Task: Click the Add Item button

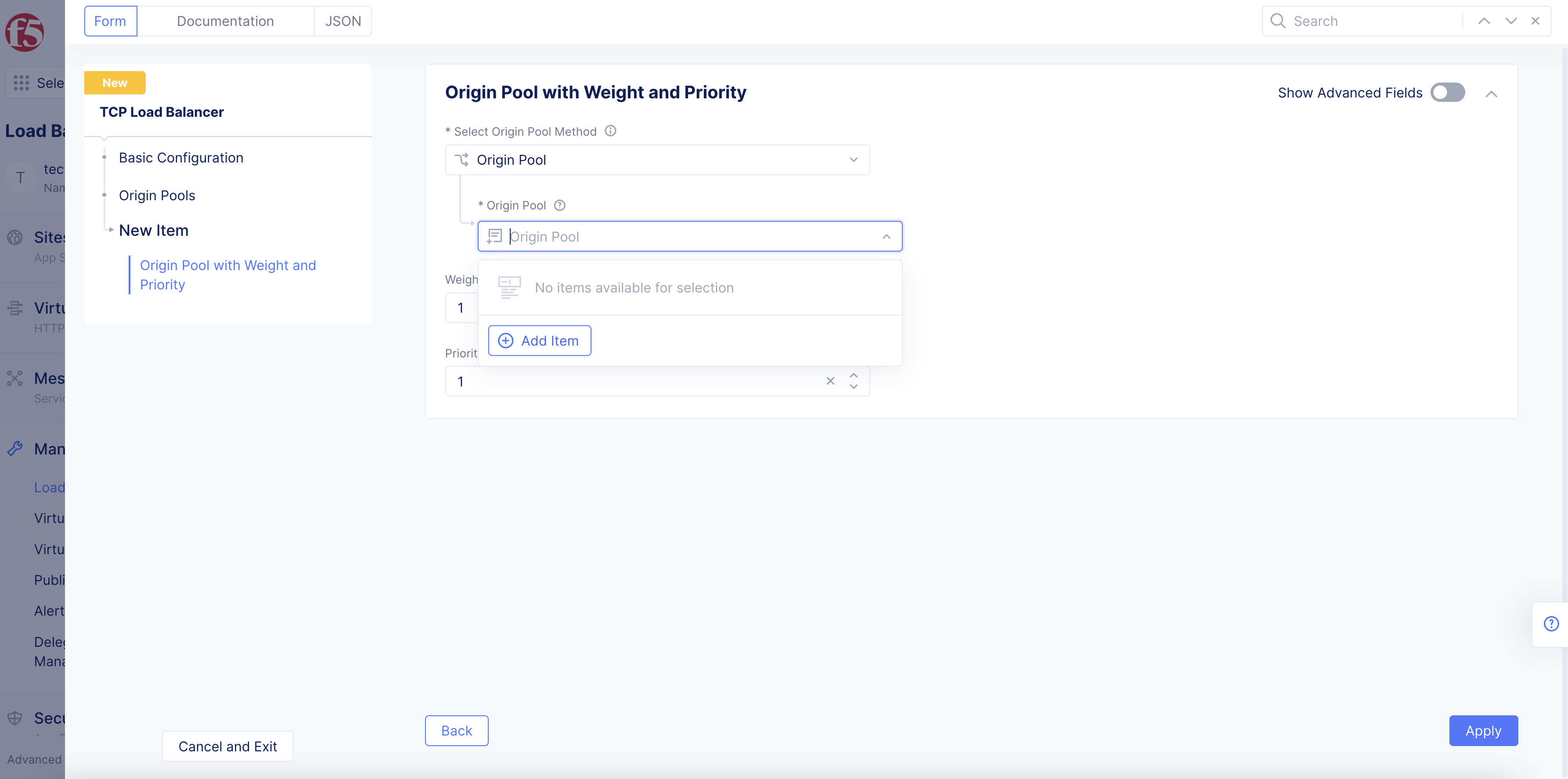Action: point(539,340)
